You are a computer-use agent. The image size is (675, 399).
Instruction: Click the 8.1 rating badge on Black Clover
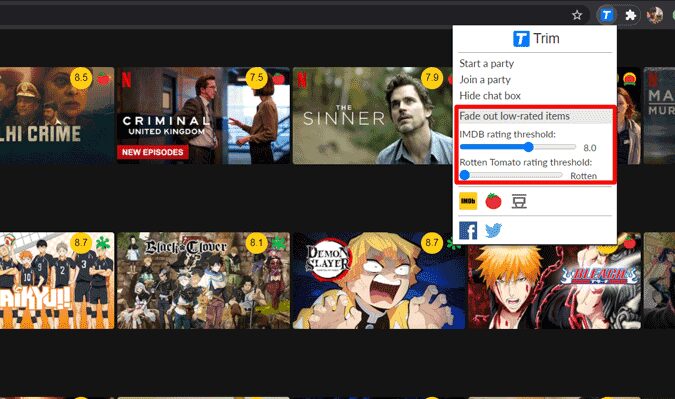[257, 243]
